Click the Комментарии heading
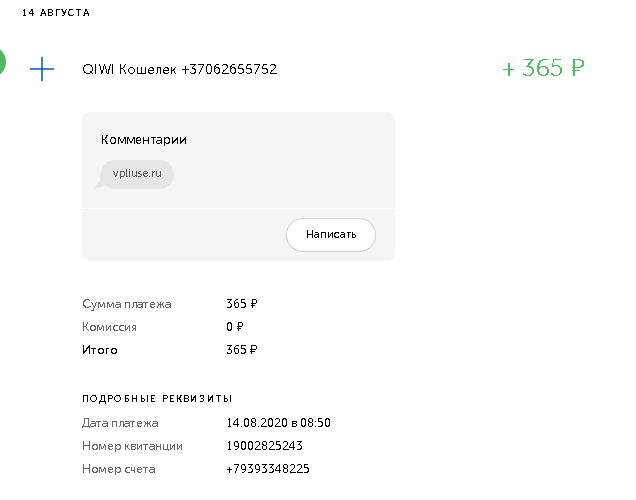 pos(144,139)
